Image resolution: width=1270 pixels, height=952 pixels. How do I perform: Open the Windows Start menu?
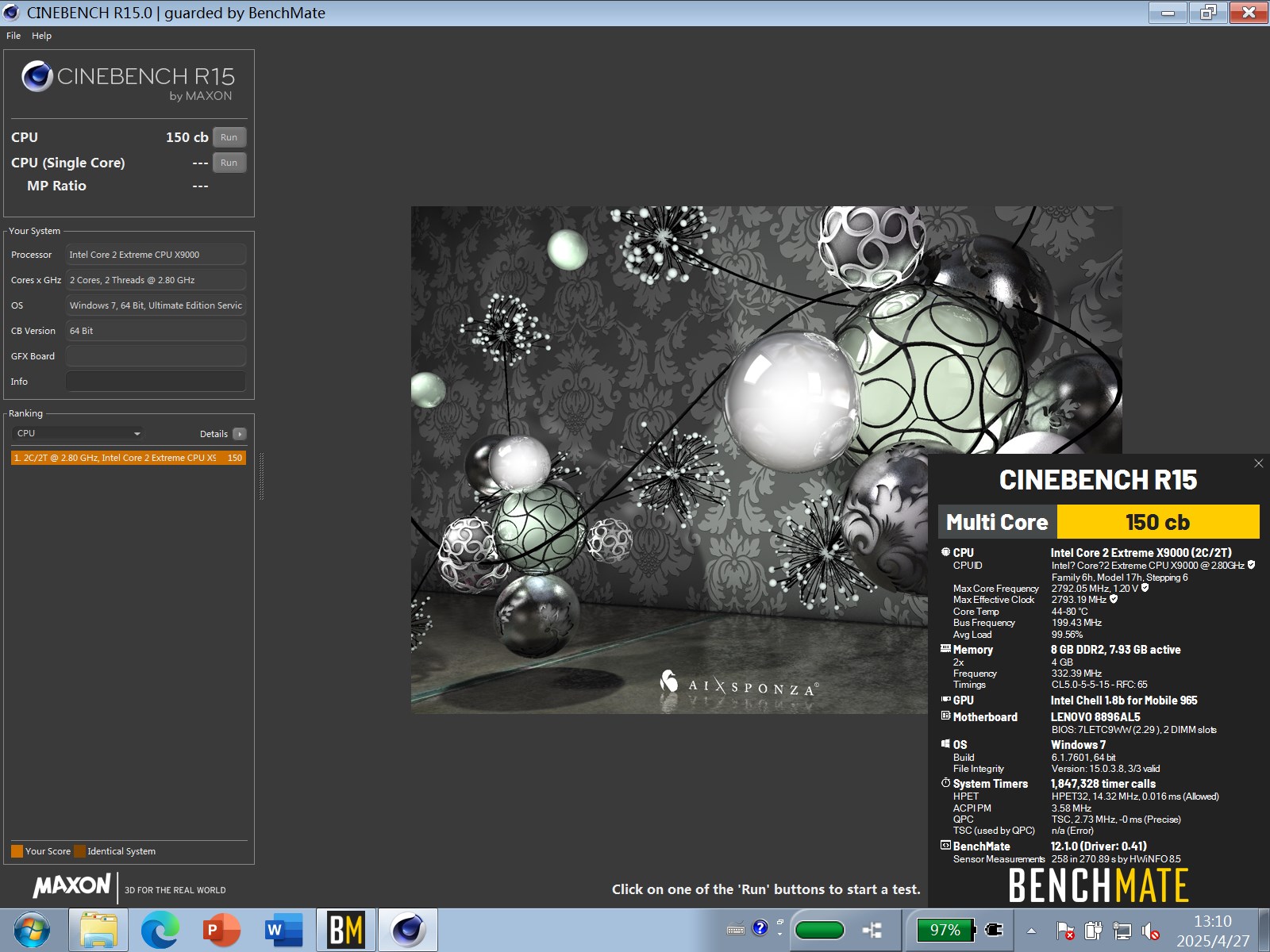coord(32,931)
